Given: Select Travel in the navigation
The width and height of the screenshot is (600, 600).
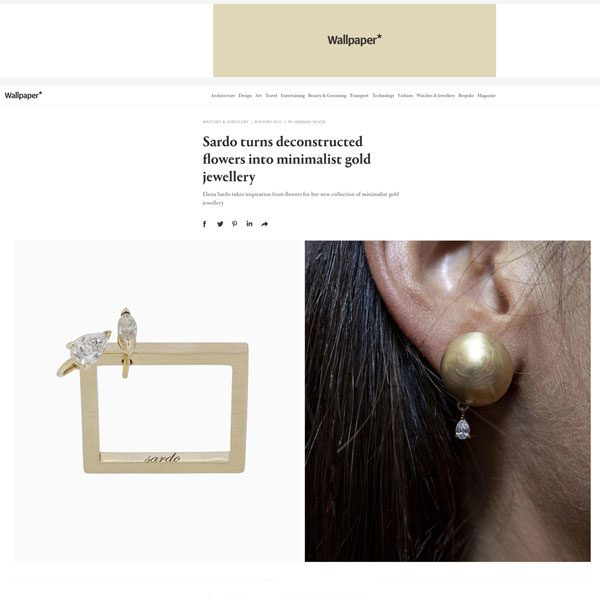Looking at the screenshot, I should [271, 96].
